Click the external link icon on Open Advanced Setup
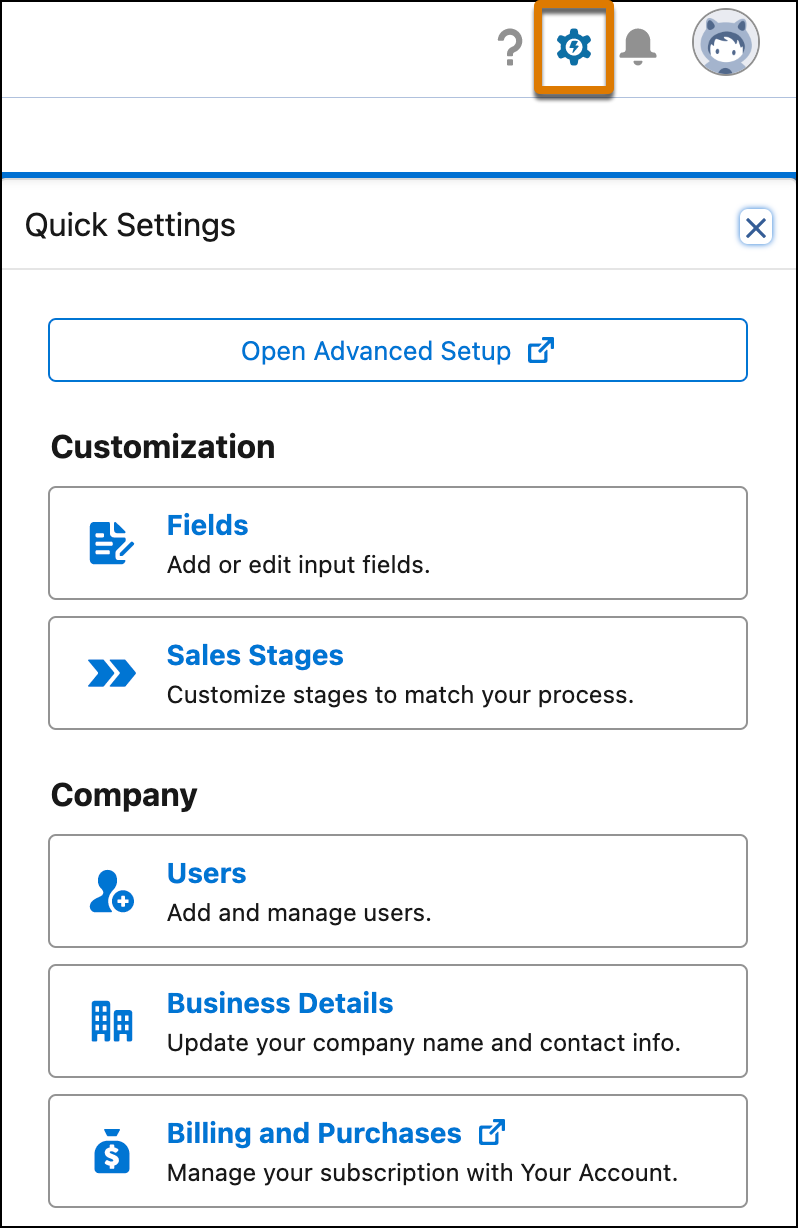Viewport: 798px width, 1228px height. (541, 350)
